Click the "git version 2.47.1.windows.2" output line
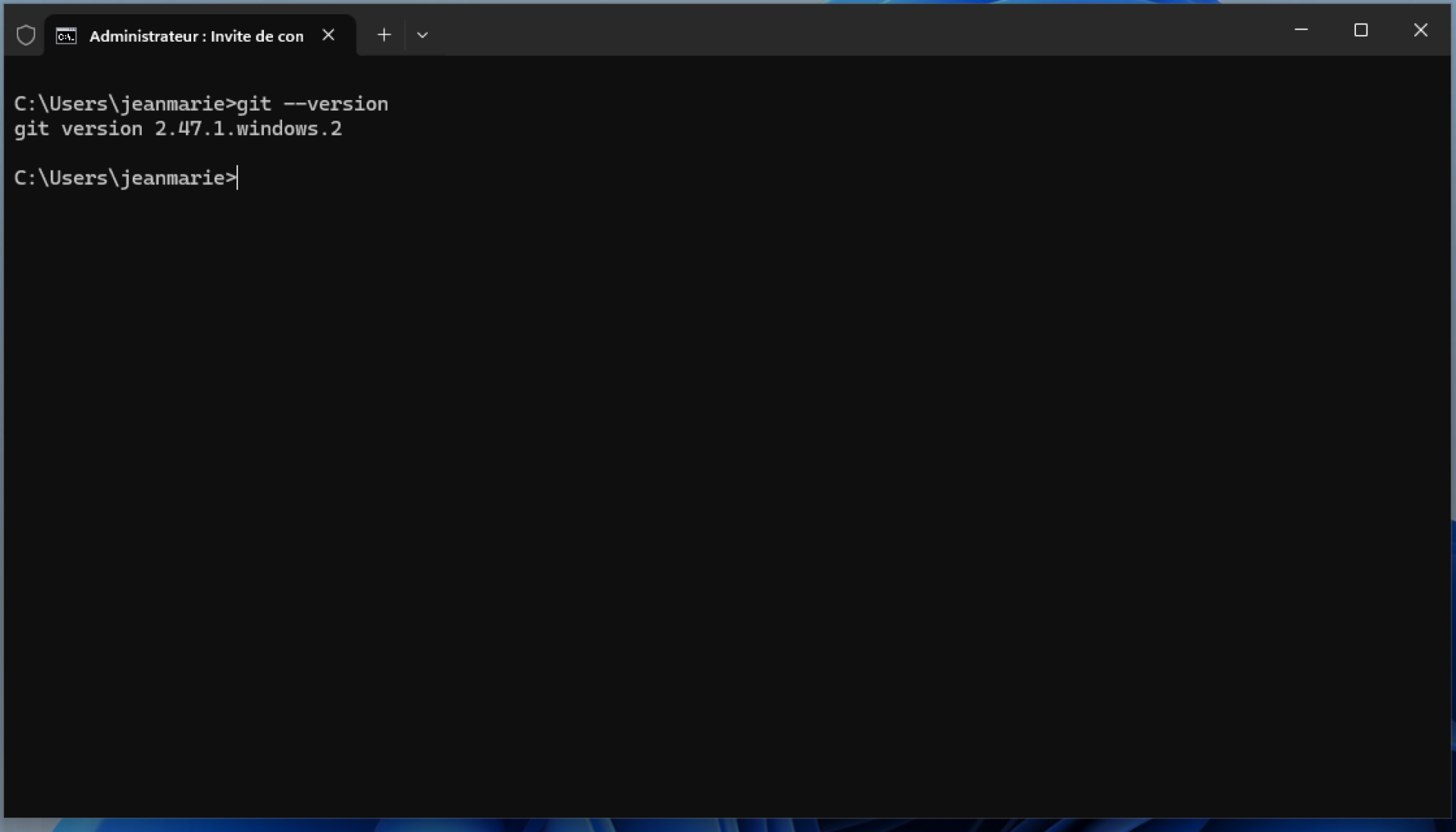The width and height of the screenshot is (1456, 832). 178,129
